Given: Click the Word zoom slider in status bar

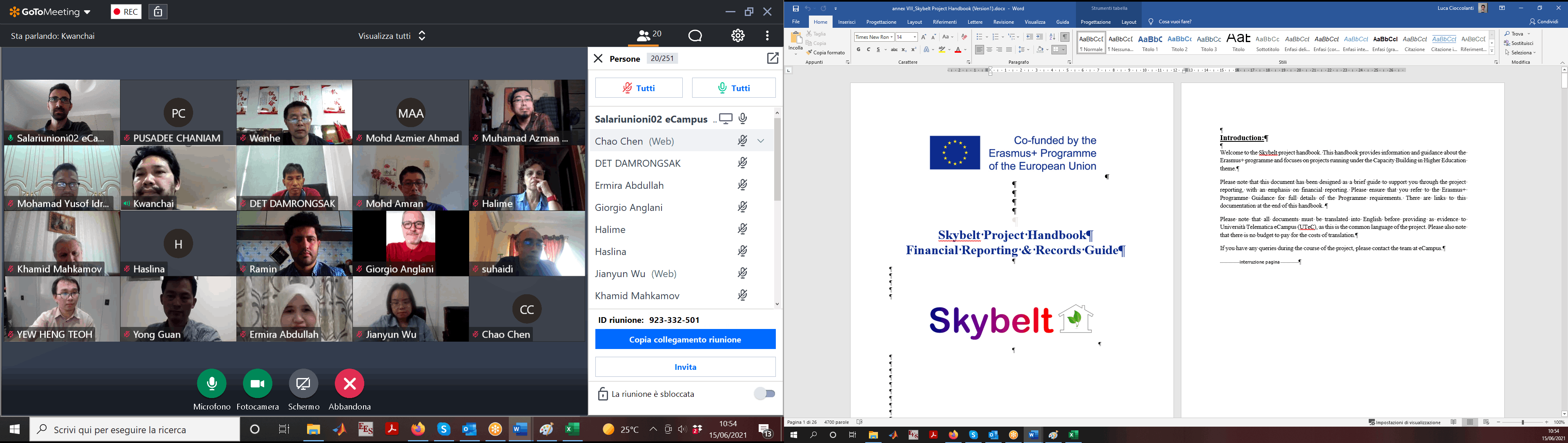Looking at the screenshot, I should 1522,422.
